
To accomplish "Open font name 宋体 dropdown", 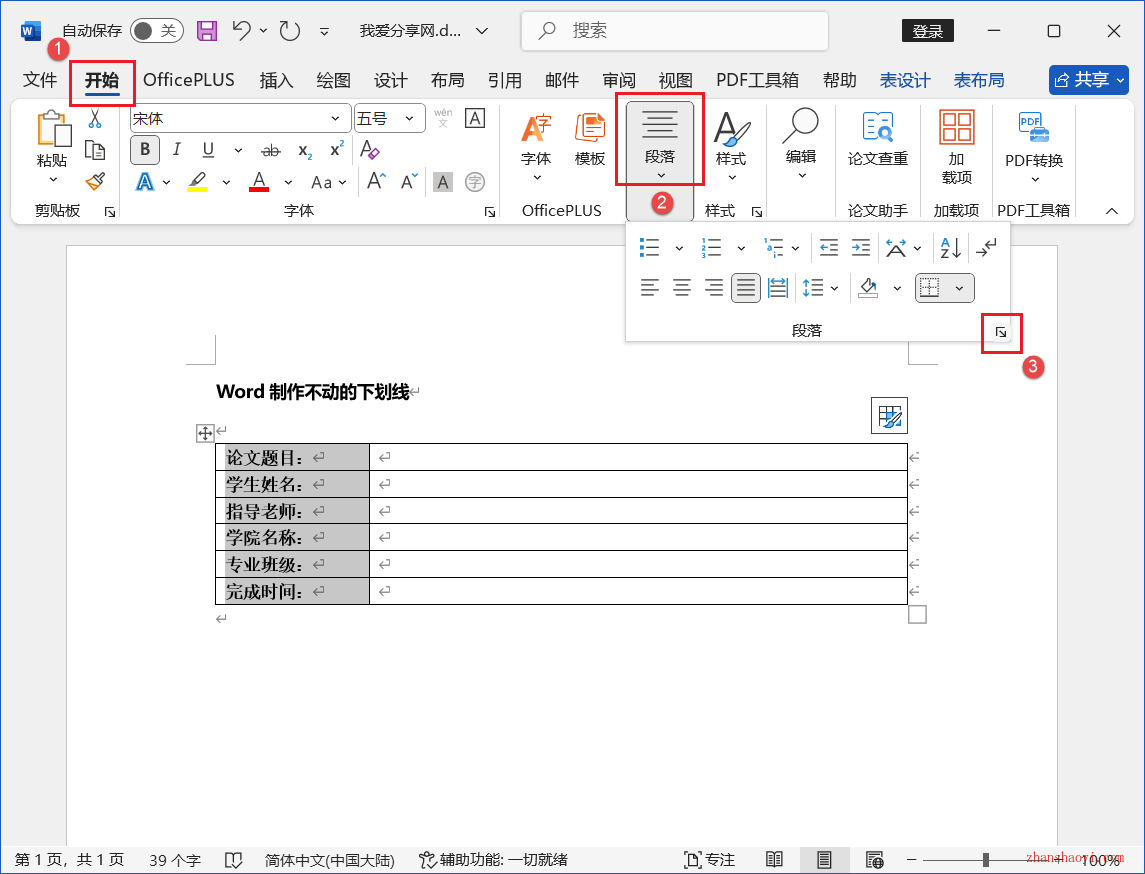I will (x=335, y=118).
